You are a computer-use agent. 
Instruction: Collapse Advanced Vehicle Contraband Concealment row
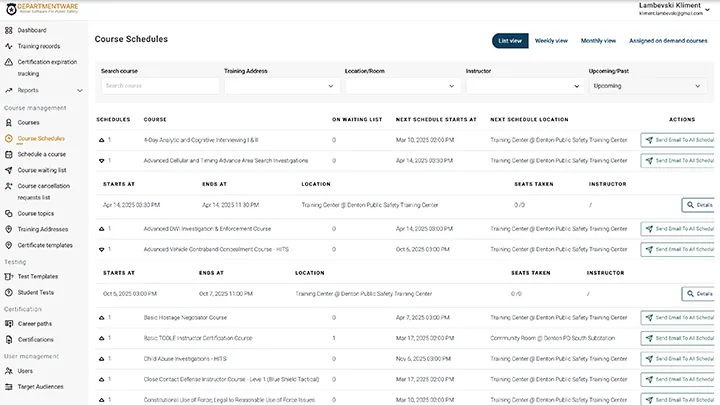(x=101, y=249)
